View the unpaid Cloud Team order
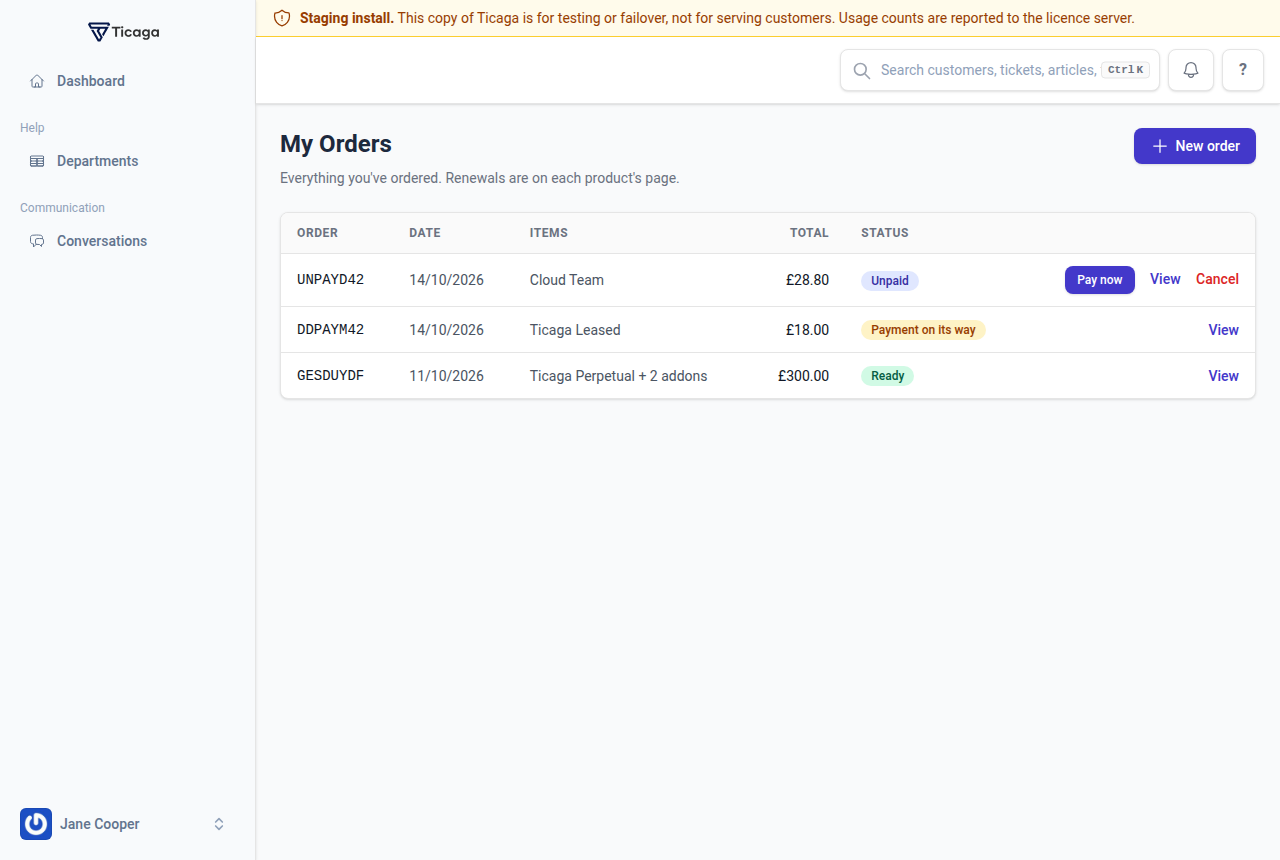The width and height of the screenshot is (1280, 860). click(1165, 279)
